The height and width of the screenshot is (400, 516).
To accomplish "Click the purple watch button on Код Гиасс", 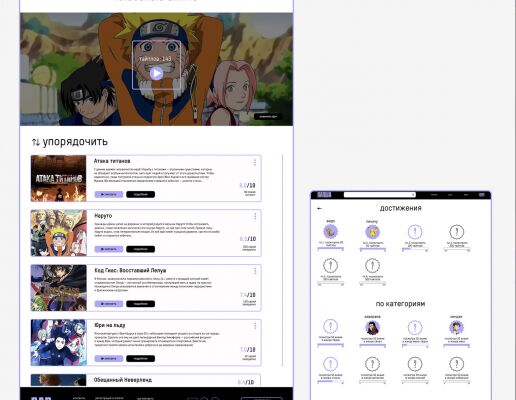I will [x=109, y=304].
